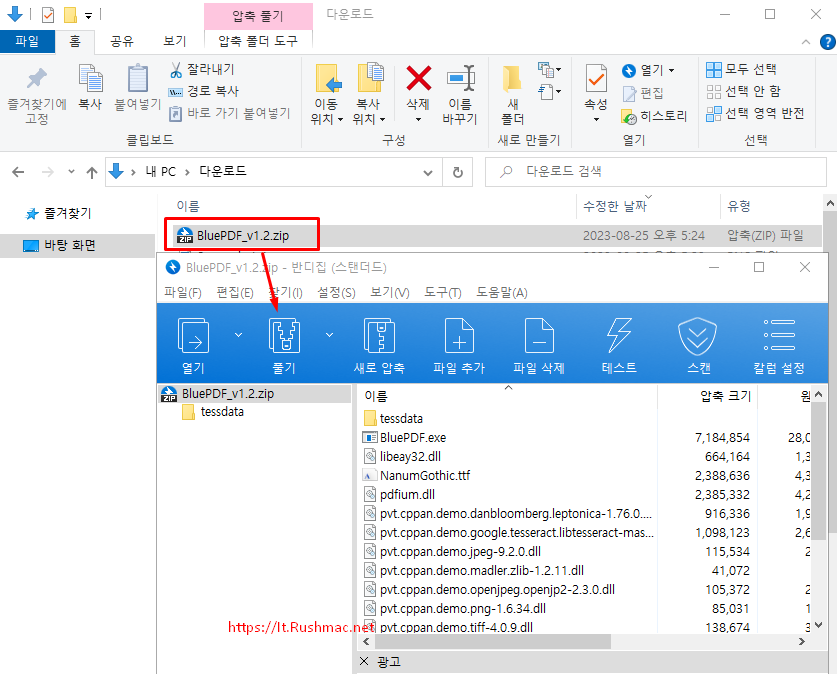Click the 수정한 날짜 column header
837x674 pixels.
point(614,207)
